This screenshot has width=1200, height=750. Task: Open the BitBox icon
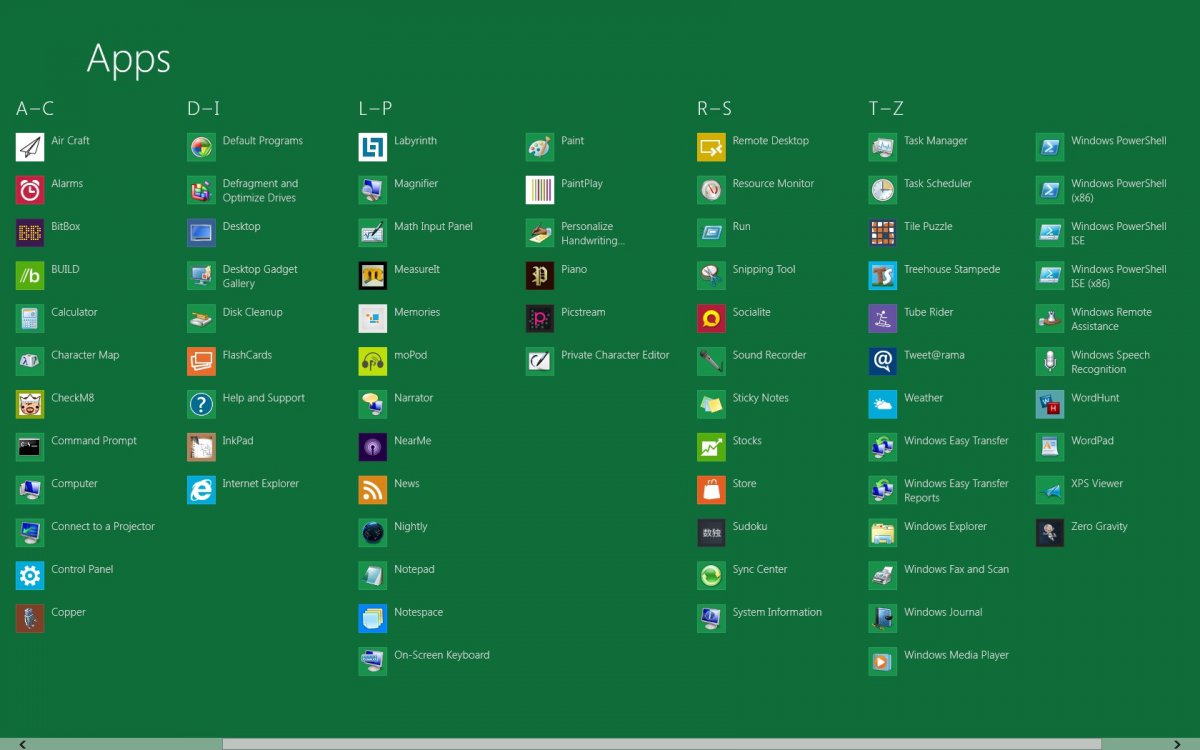30,233
